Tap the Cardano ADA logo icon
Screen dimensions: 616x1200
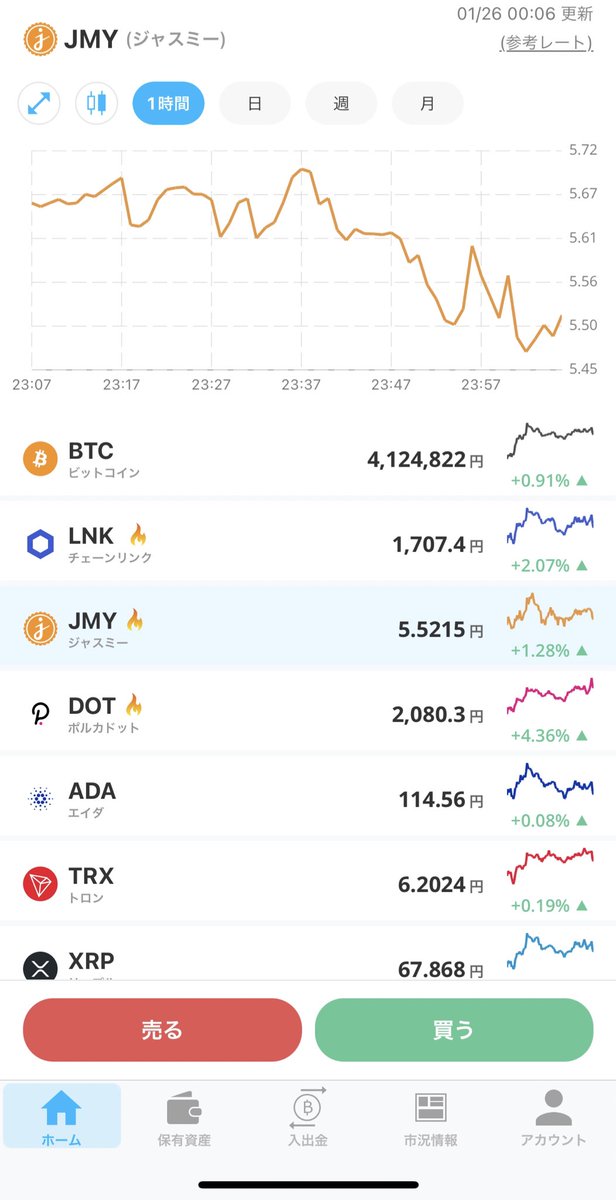(41, 799)
